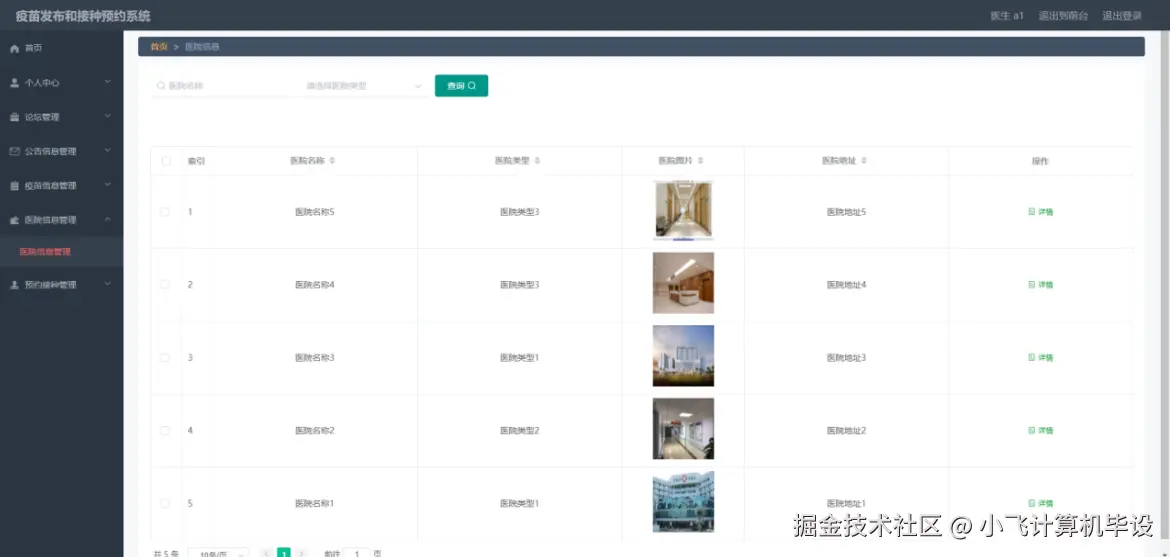Open 详情 for row 医院名称1
The image size is (1171, 557).
(x=1041, y=503)
